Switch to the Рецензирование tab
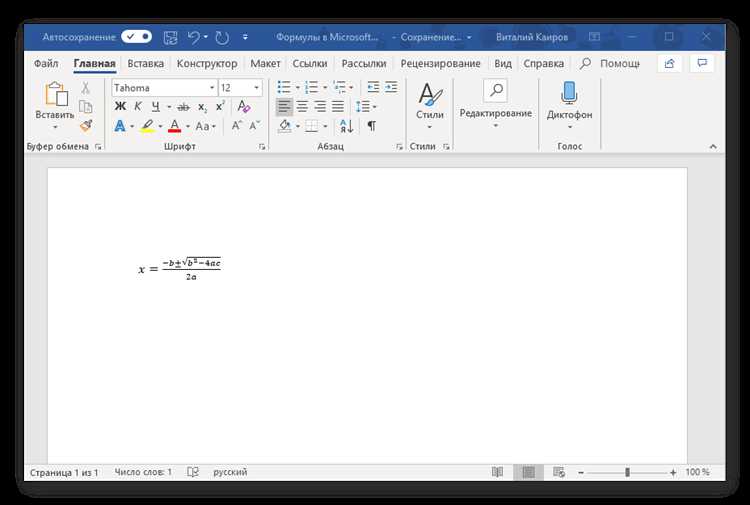 pos(440,64)
